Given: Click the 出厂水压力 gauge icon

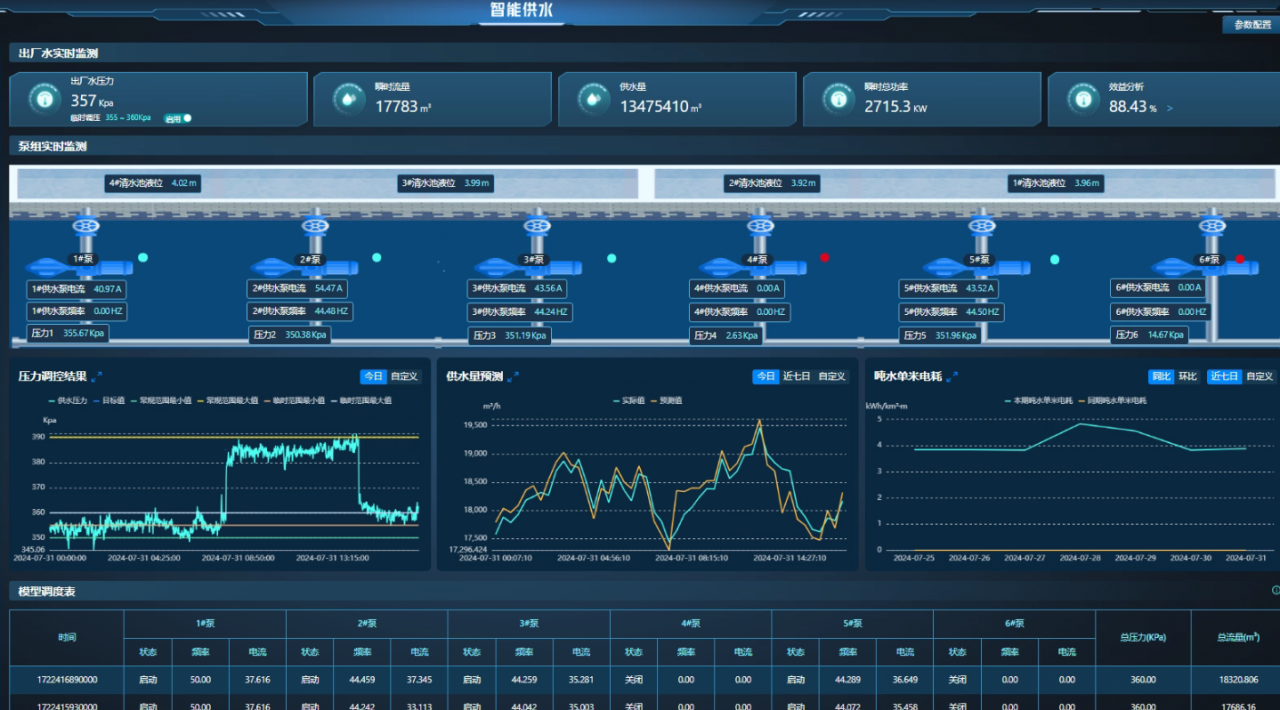Looking at the screenshot, I should pos(44,98).
